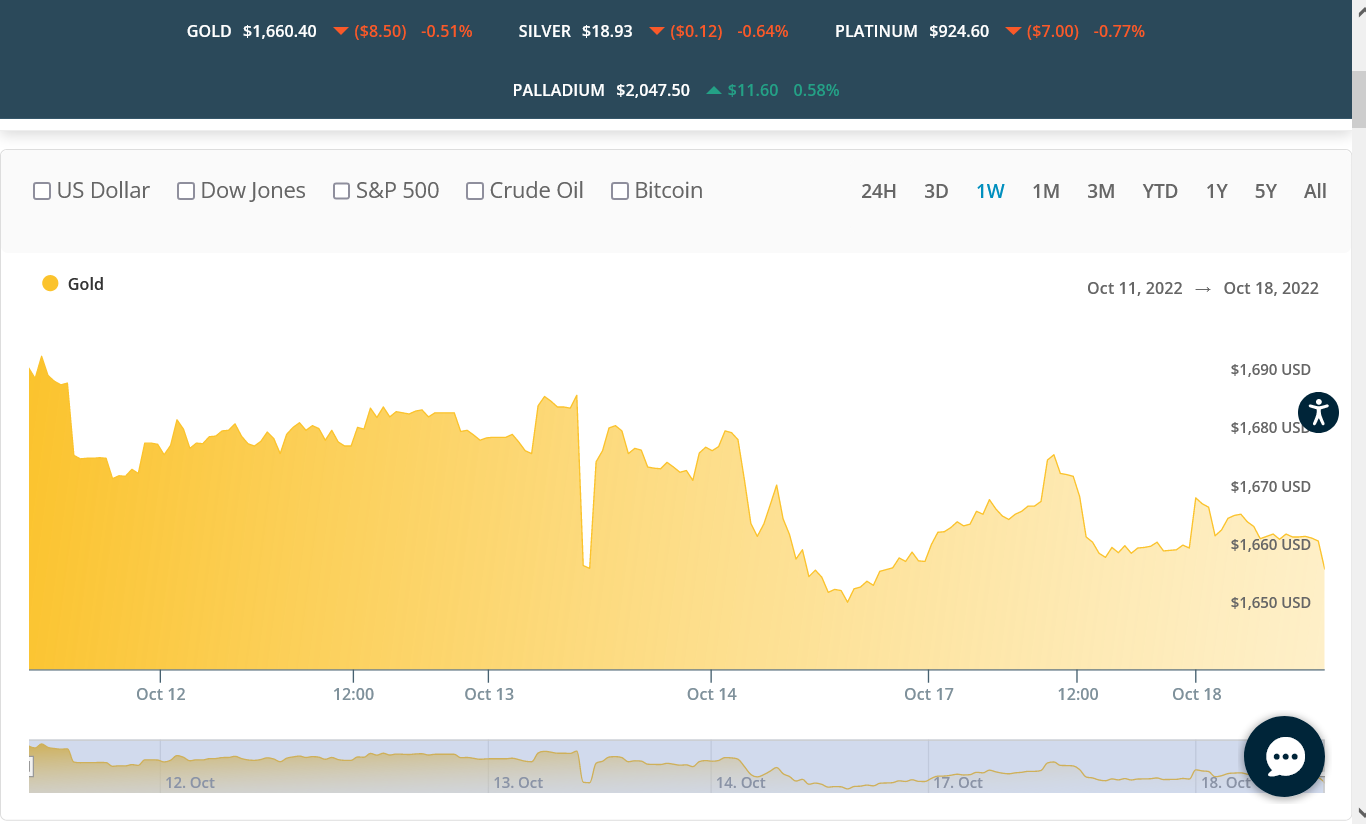Tick the Crude Oil comparison checkbox

tap(475, 191)
